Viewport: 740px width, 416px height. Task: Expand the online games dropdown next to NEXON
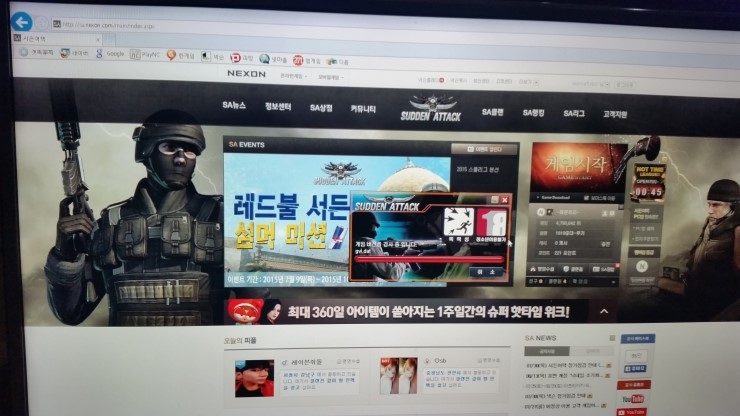click(x=294, y=76)
